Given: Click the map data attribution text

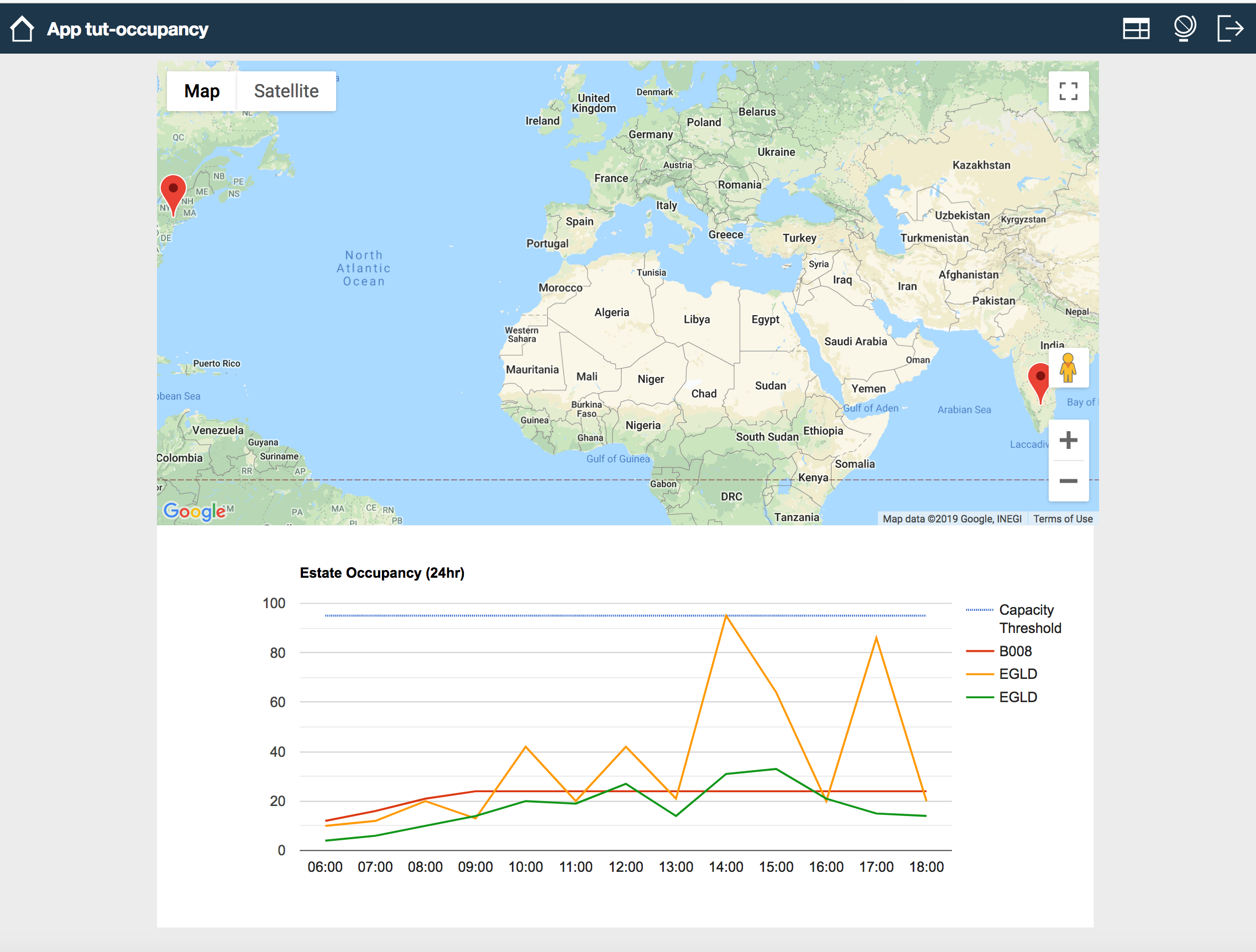Looking at the screenshot, I should pyautogui.click(x=952, y=518).
